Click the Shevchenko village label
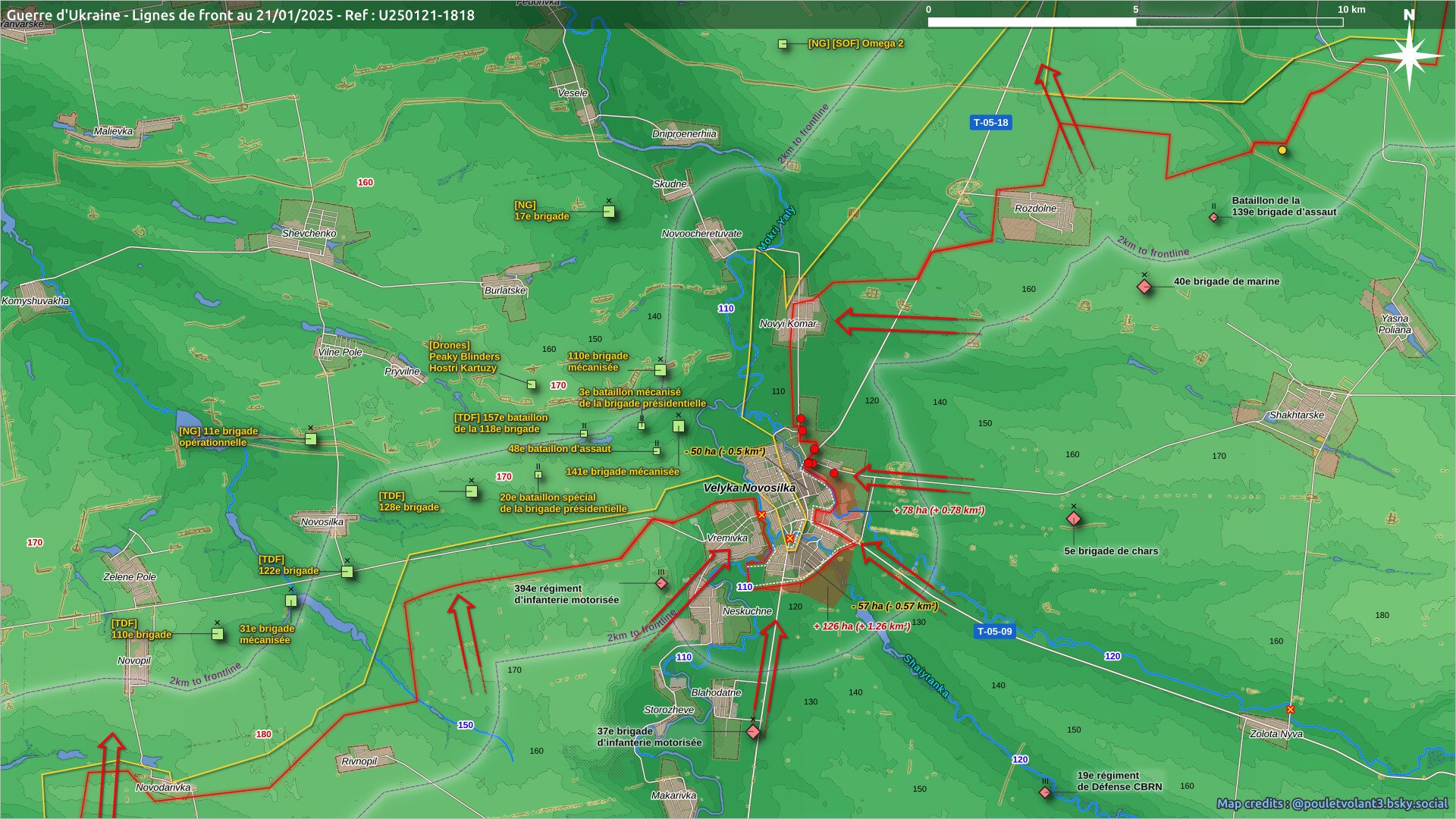Screen dimensions: 1456x819 (x=309, y=234)
